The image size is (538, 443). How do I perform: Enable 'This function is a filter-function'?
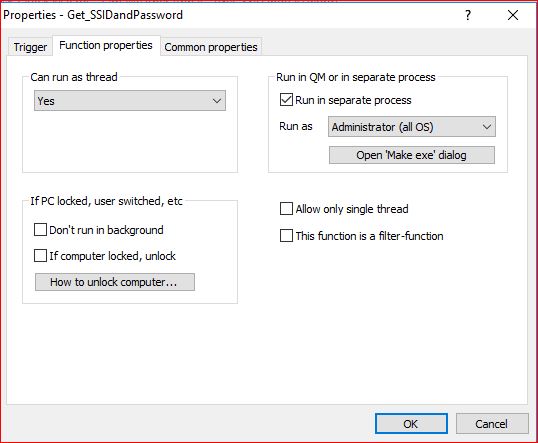(x=286, y=236)
